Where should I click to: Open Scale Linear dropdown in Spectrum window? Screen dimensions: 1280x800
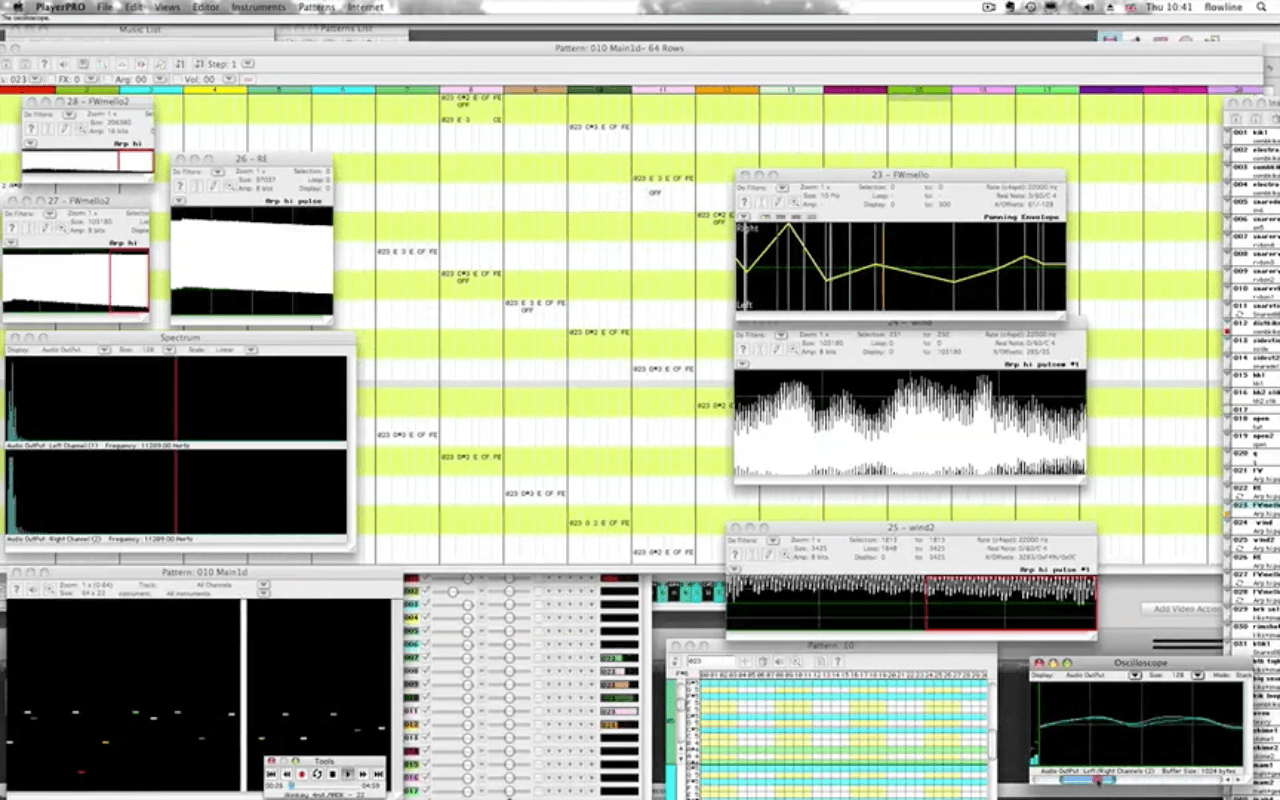(251, 350)
